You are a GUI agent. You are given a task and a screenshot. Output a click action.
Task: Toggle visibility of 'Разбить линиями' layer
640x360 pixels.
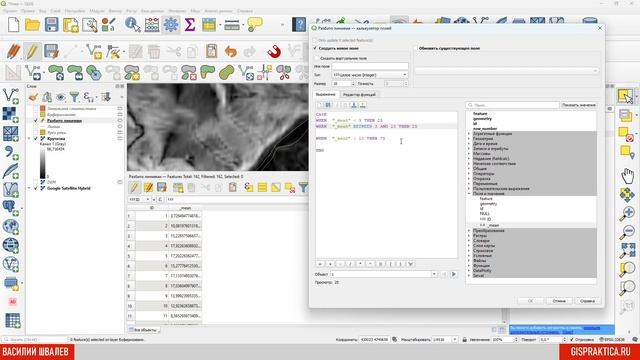click(x=36, y=121)
